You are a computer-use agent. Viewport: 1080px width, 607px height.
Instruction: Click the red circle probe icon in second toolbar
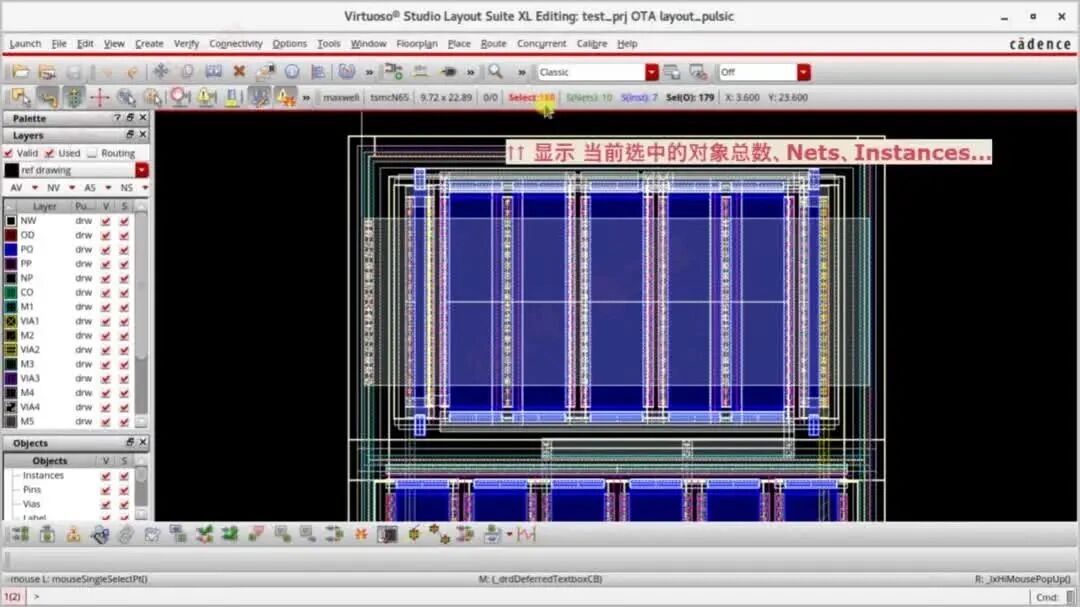click(x=180, y=97)
